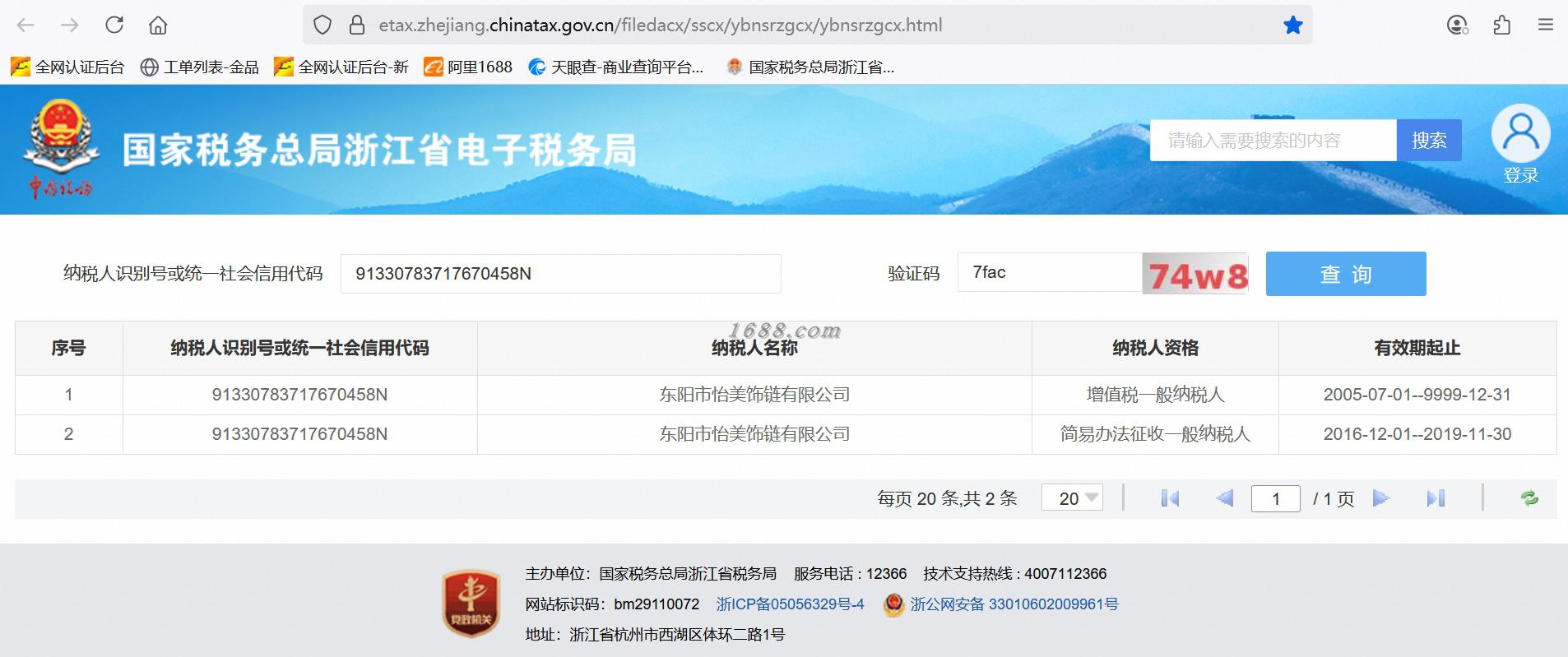Open 浙ICP备05056329号-4 link

pyautogui.click(x=790, y=604)
